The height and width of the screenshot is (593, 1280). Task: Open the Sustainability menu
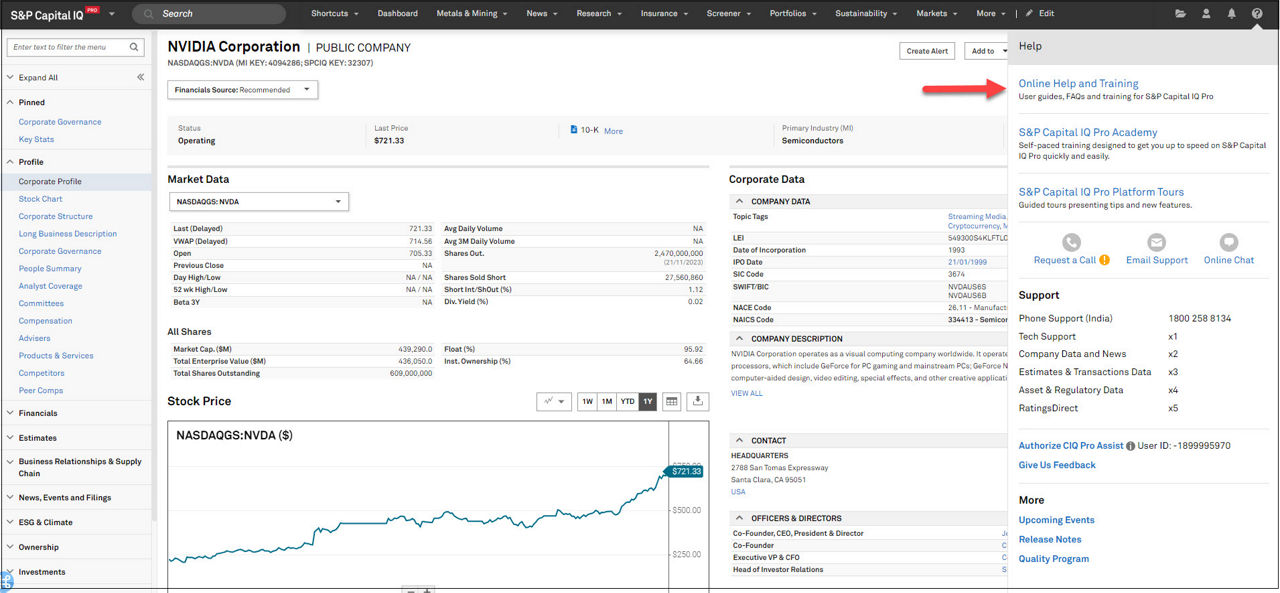tap(866, 14)
